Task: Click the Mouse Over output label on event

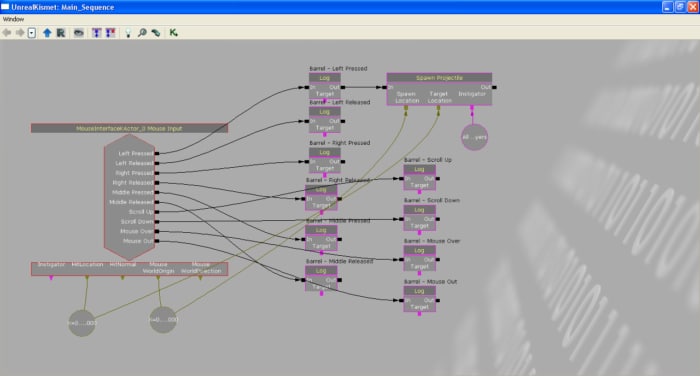Action: click(x=137, y=231)
